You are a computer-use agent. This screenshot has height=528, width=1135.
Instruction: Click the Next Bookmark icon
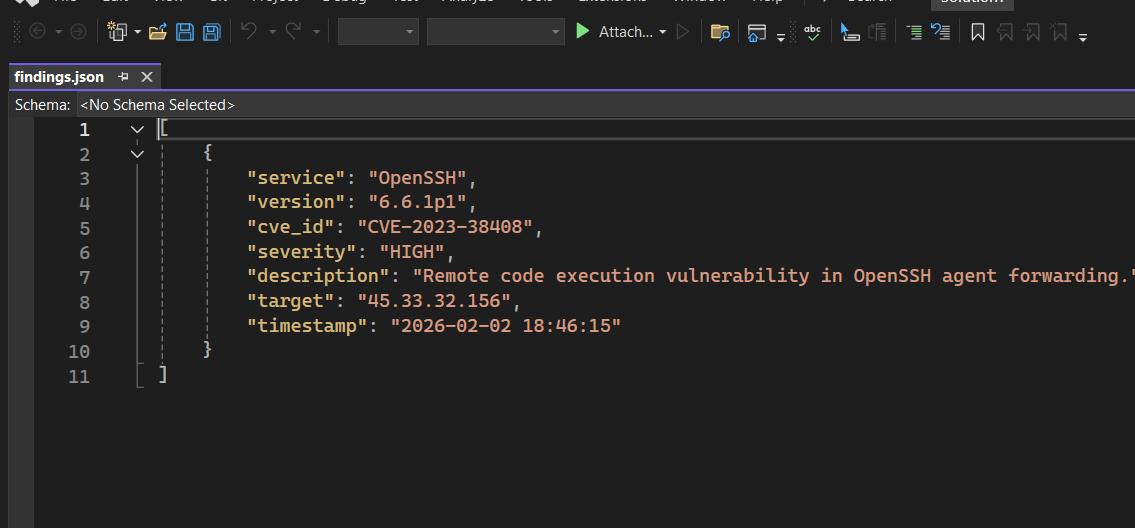1031,32
